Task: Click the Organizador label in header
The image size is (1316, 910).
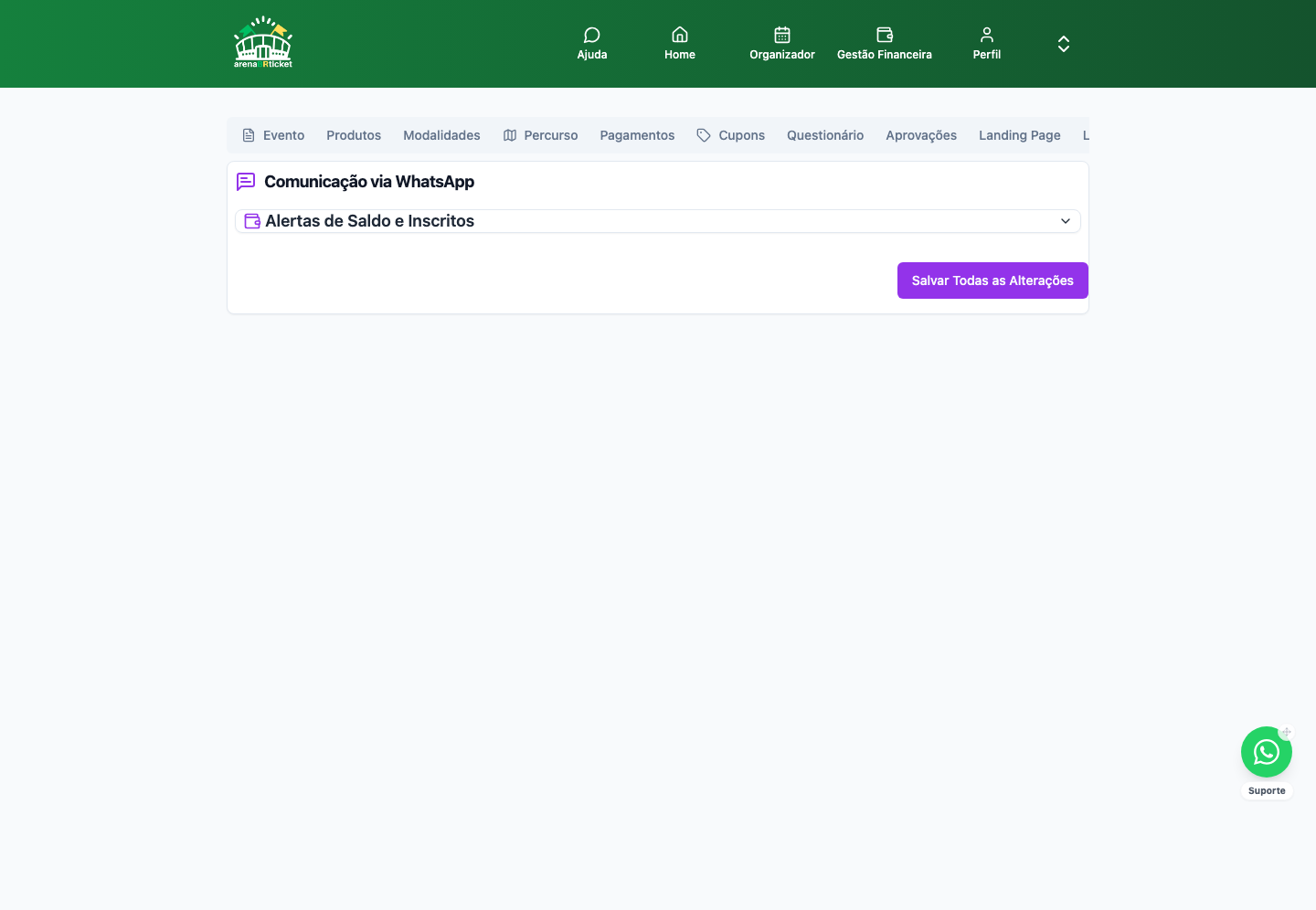Action: [x=782, y=55]
